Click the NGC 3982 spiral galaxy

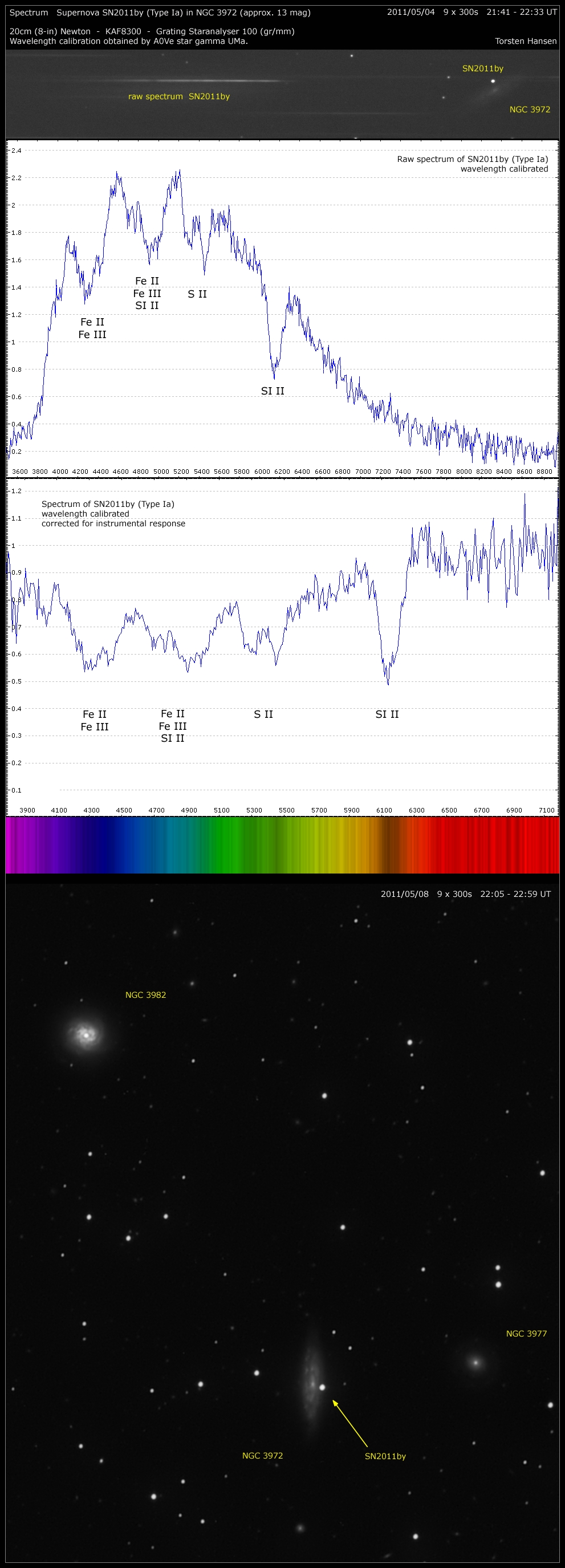pos(86,1034)
